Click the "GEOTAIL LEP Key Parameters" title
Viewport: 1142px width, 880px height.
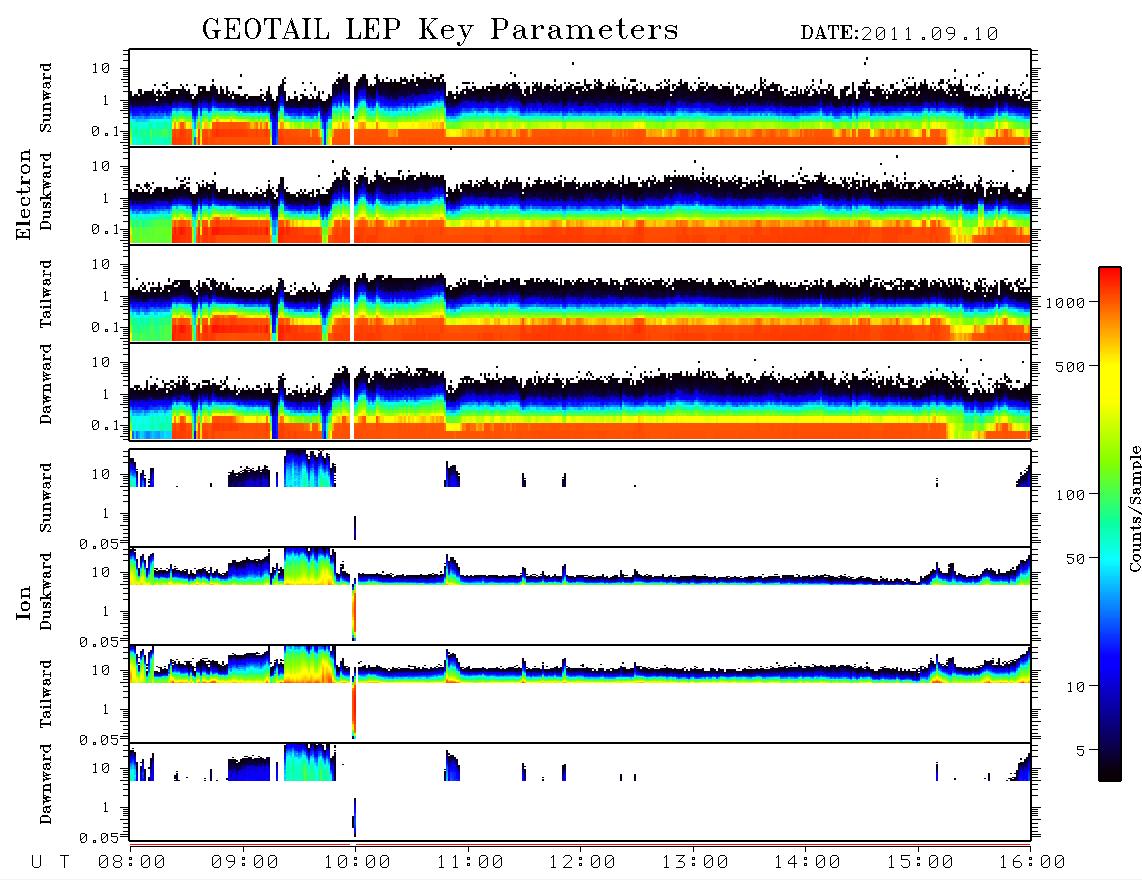click(440, 31)
